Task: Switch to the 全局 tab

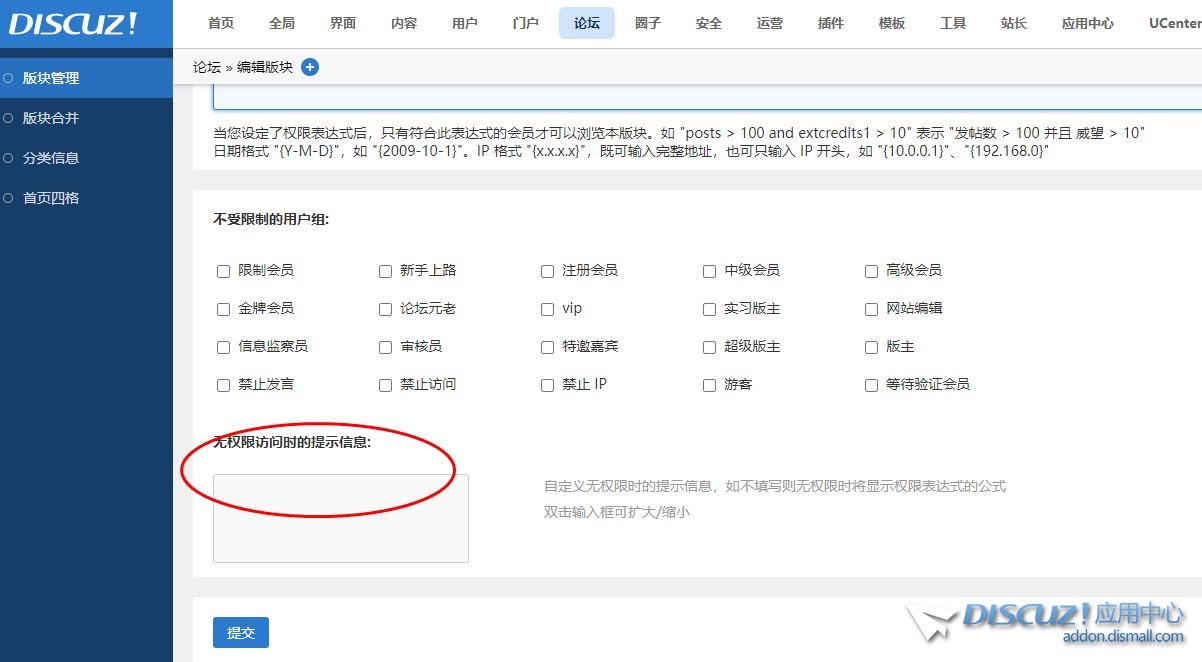Action: click(282, 23)
